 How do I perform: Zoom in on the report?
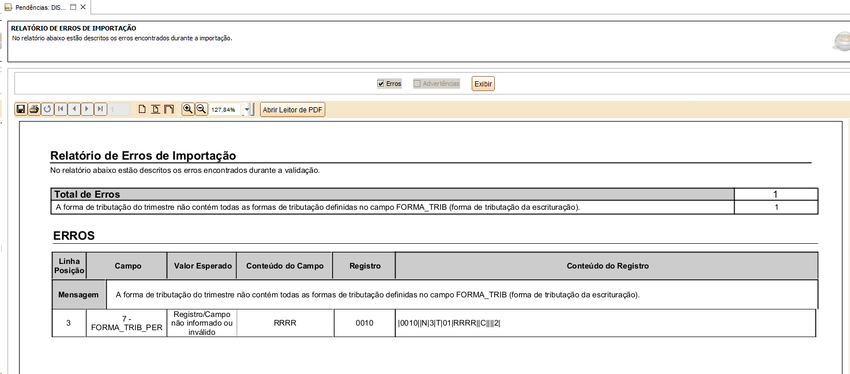(188, 109)
